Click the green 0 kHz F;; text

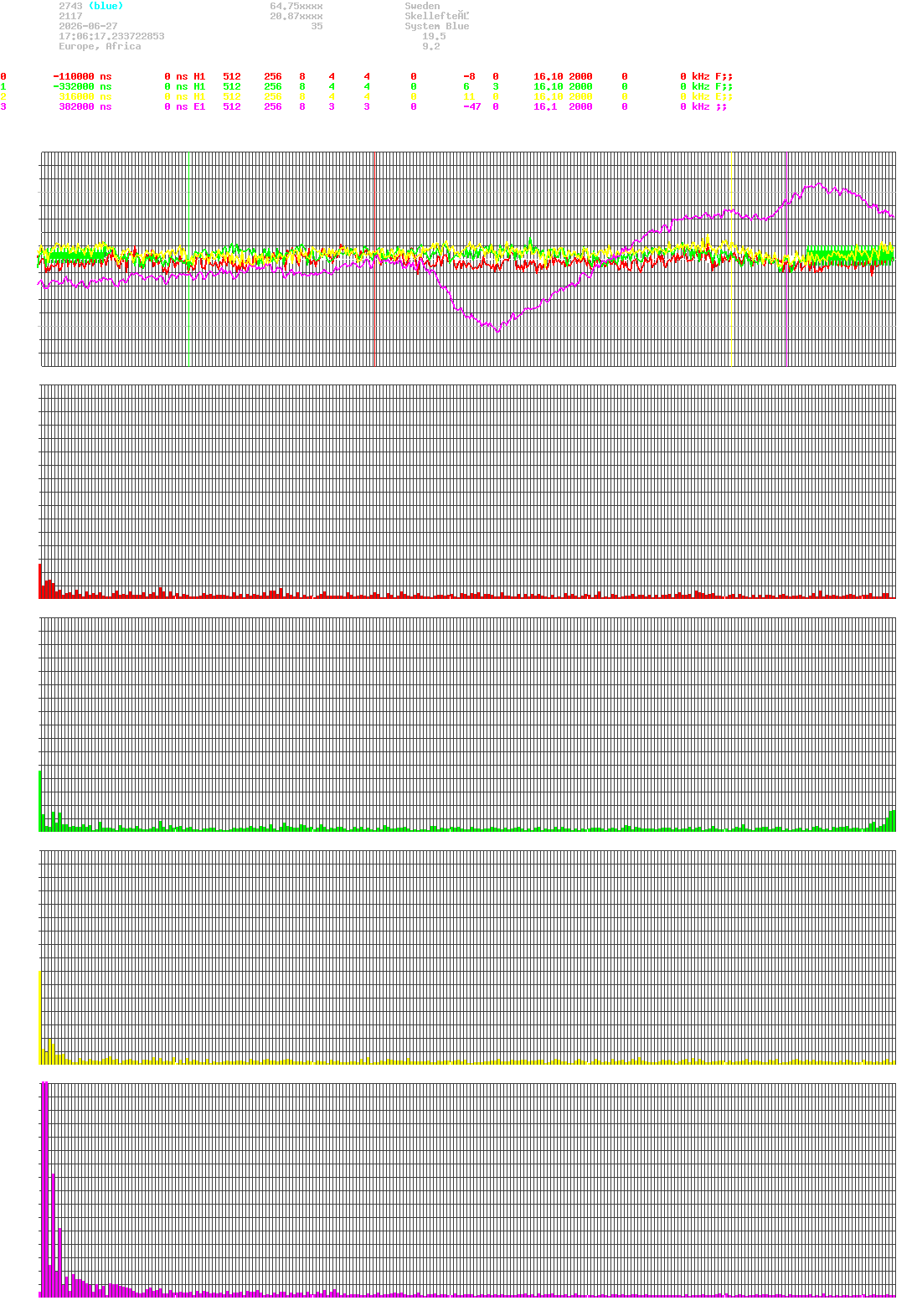(707, 86)
